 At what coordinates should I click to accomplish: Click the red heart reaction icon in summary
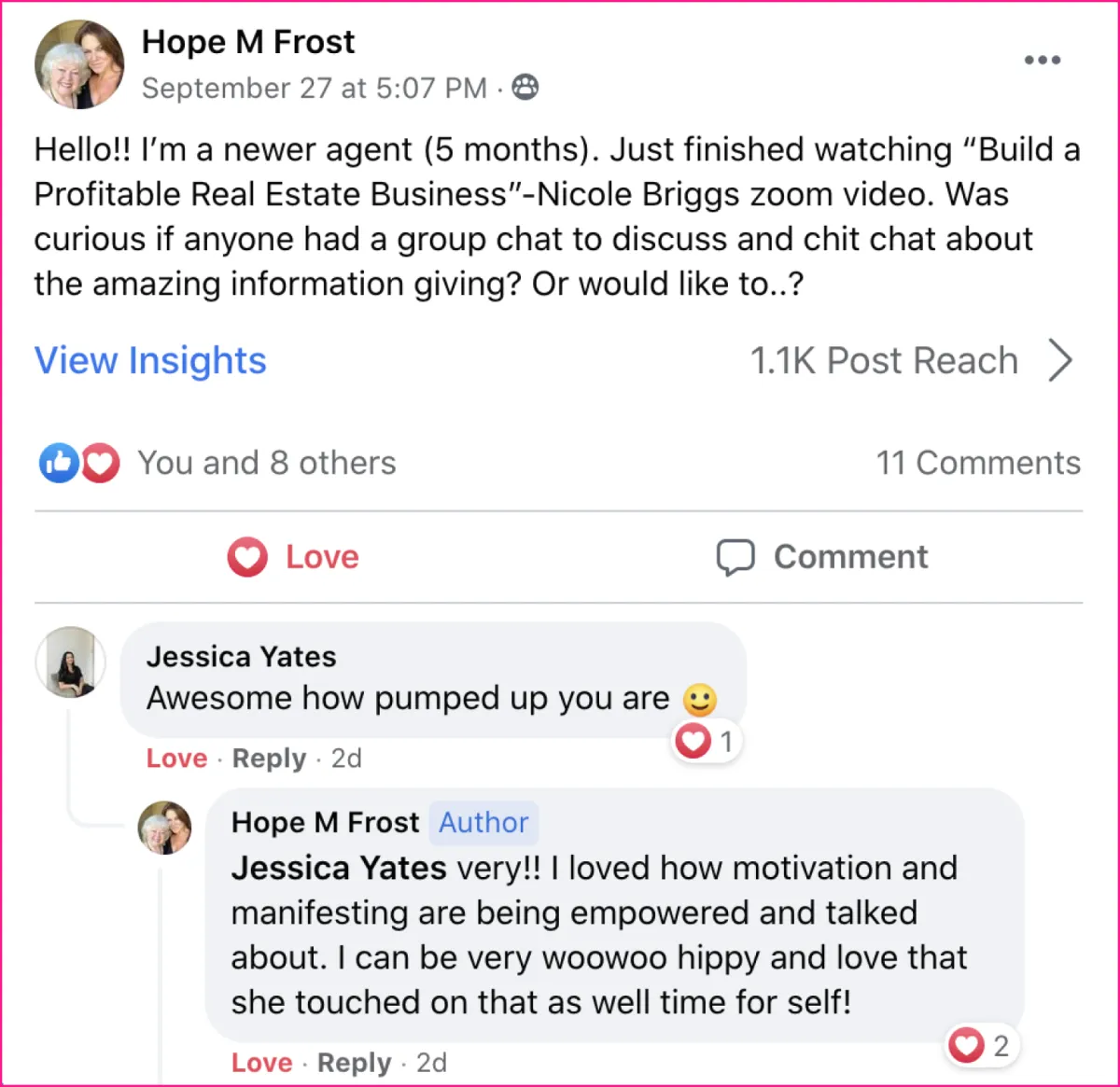pyautogui.click(x=100, y=463)
